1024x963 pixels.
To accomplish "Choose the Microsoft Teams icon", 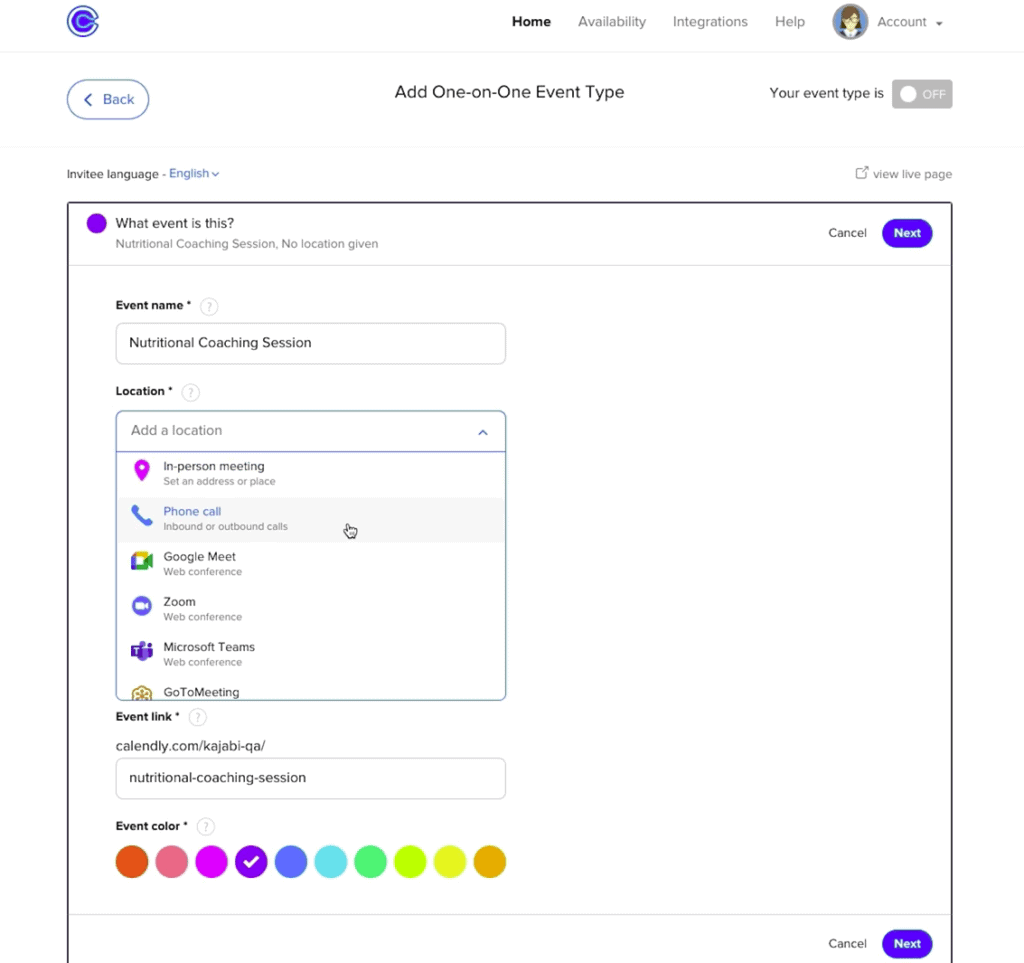I will (x=142, y=651).
